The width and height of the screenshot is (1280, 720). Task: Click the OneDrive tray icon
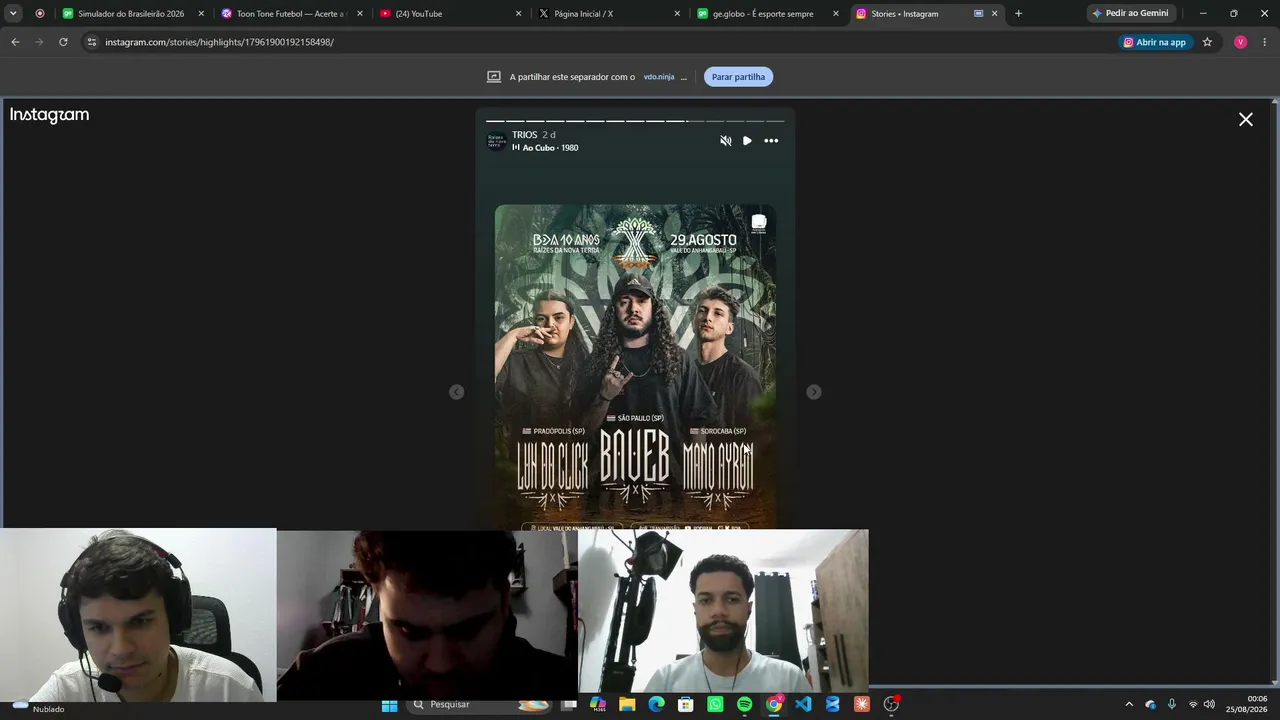pos(1150,705)
